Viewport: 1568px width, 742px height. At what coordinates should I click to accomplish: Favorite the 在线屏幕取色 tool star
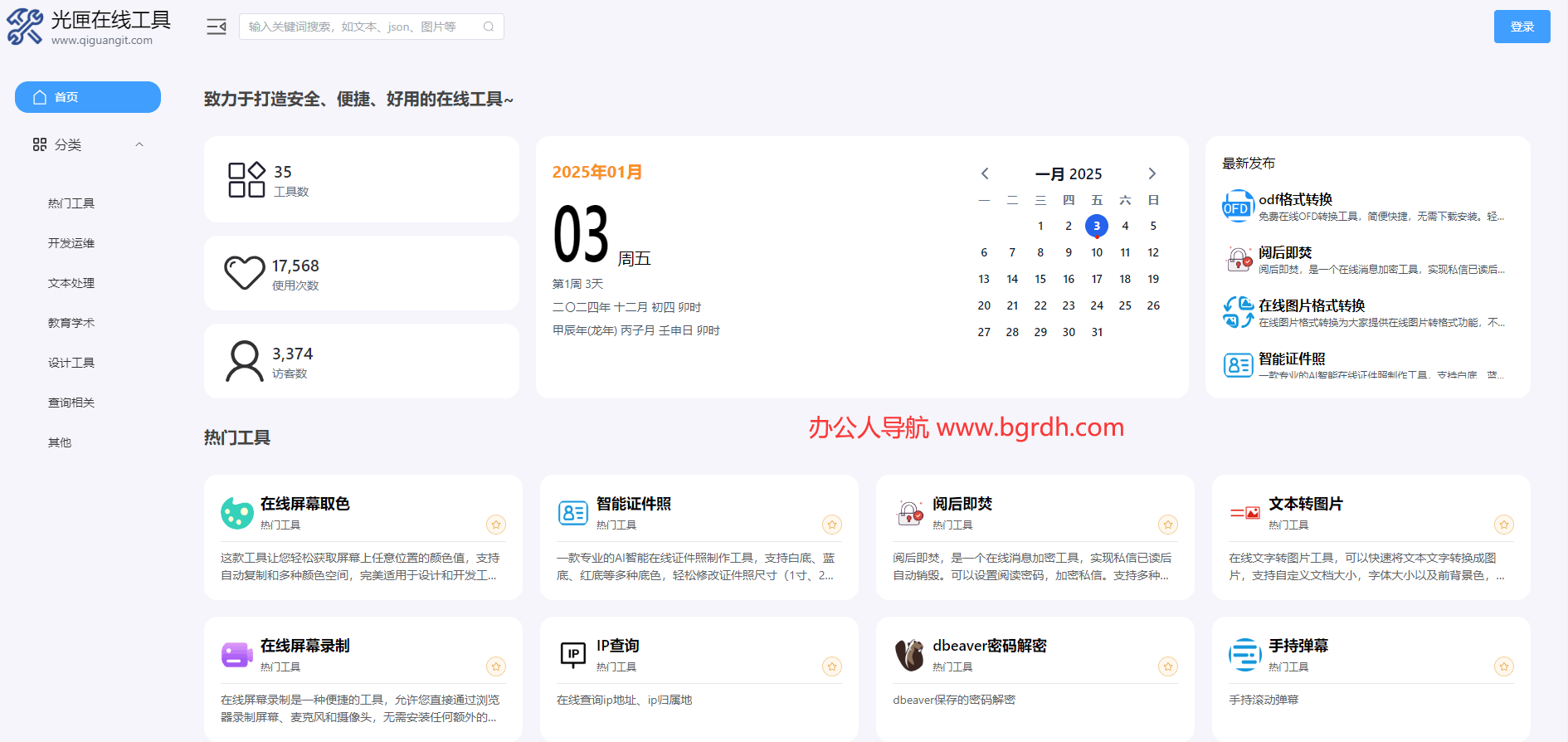496,525
